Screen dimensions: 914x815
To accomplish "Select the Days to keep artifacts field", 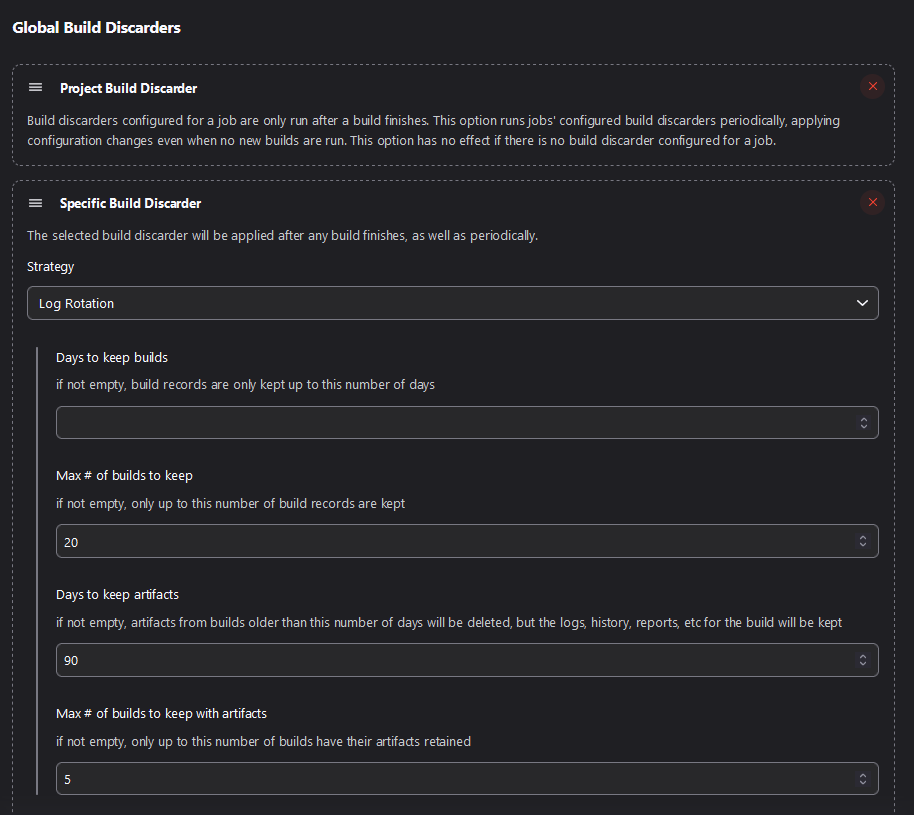I will click(450, 660).
